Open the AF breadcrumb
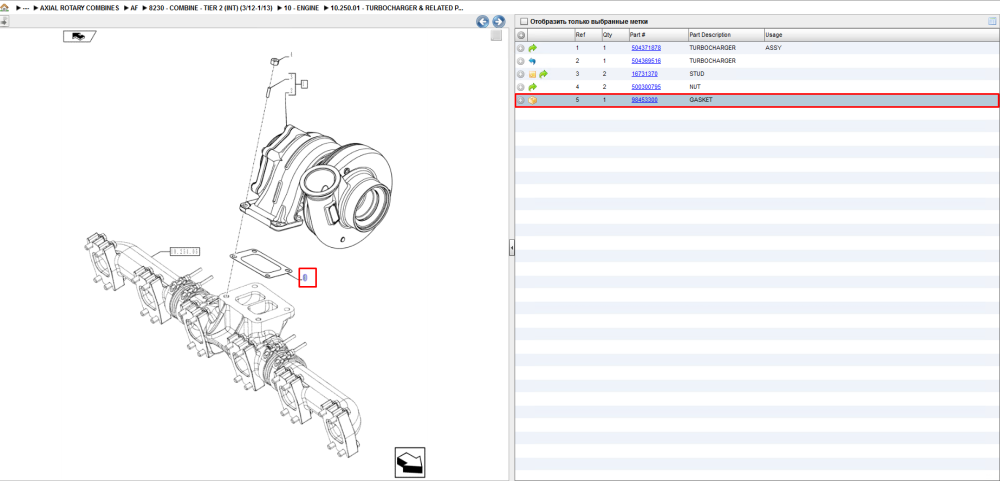 click(134, 8)
